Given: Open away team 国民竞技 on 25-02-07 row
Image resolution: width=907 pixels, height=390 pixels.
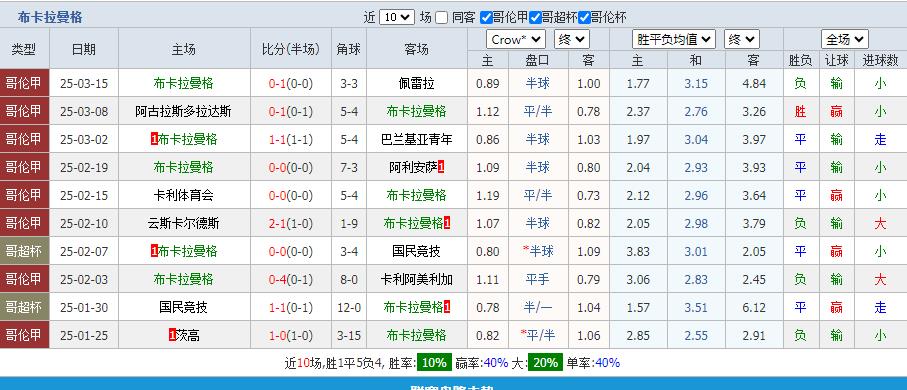Looking at the screenshot, I should tap(416, 252).
